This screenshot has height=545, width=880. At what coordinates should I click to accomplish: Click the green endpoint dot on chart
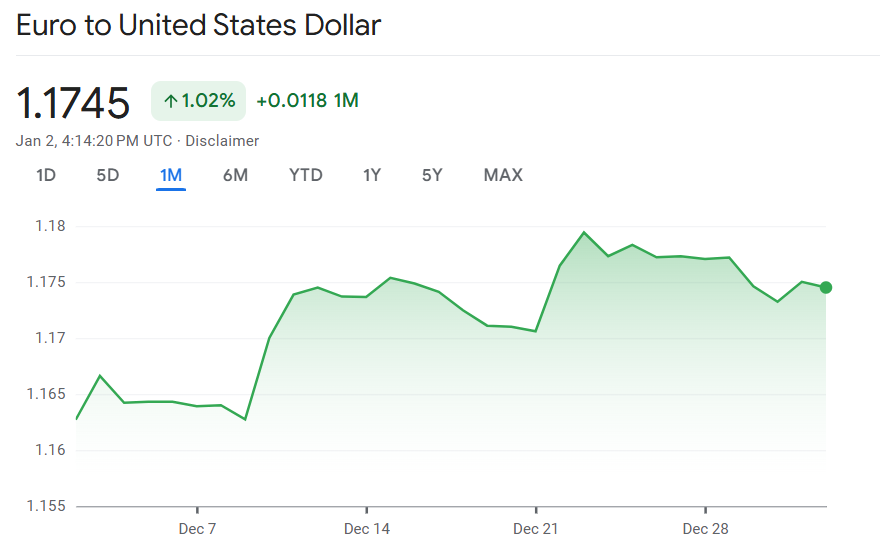826,287
